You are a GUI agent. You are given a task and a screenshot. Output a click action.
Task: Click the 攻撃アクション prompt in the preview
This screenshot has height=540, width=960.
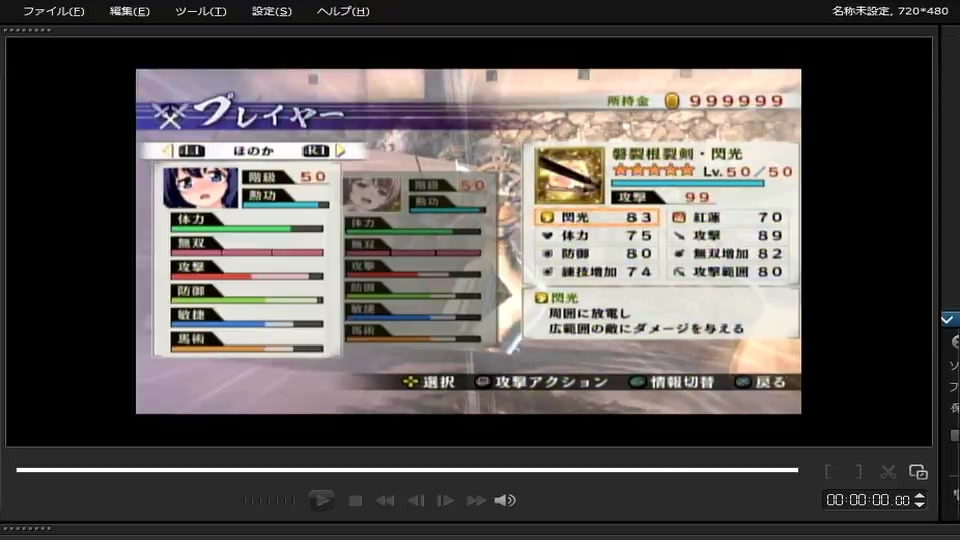coord(542,382)
